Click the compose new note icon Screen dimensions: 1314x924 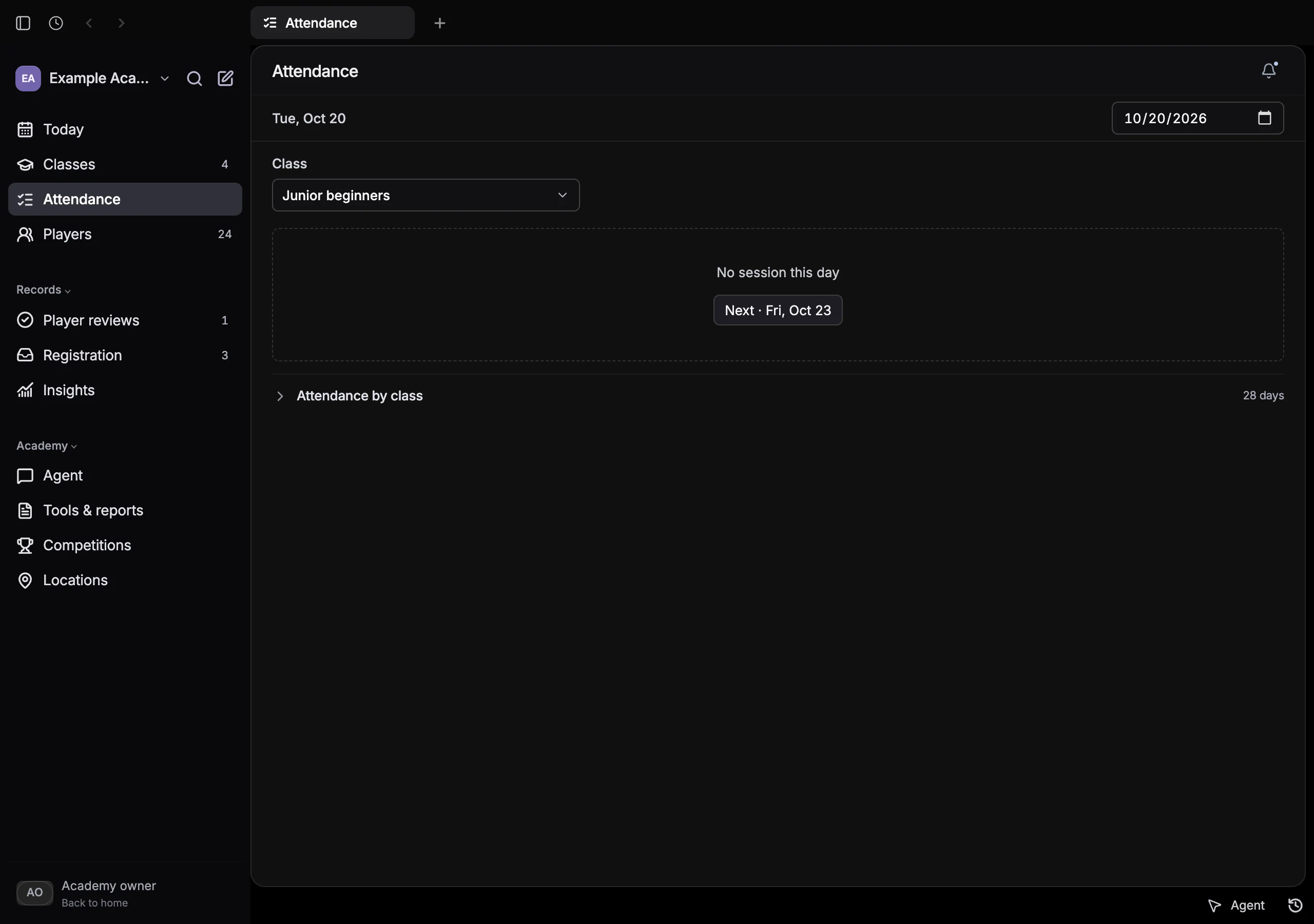coord(225,79)
